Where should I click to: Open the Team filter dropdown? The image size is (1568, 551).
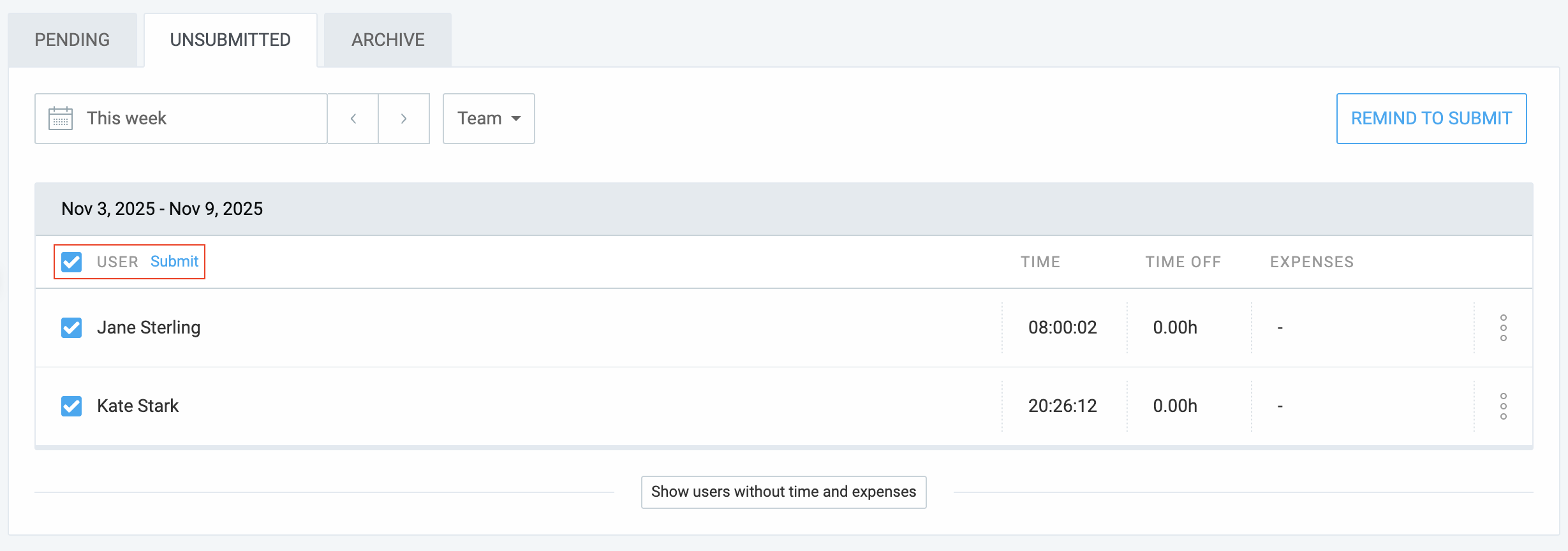tap(489, 119)
